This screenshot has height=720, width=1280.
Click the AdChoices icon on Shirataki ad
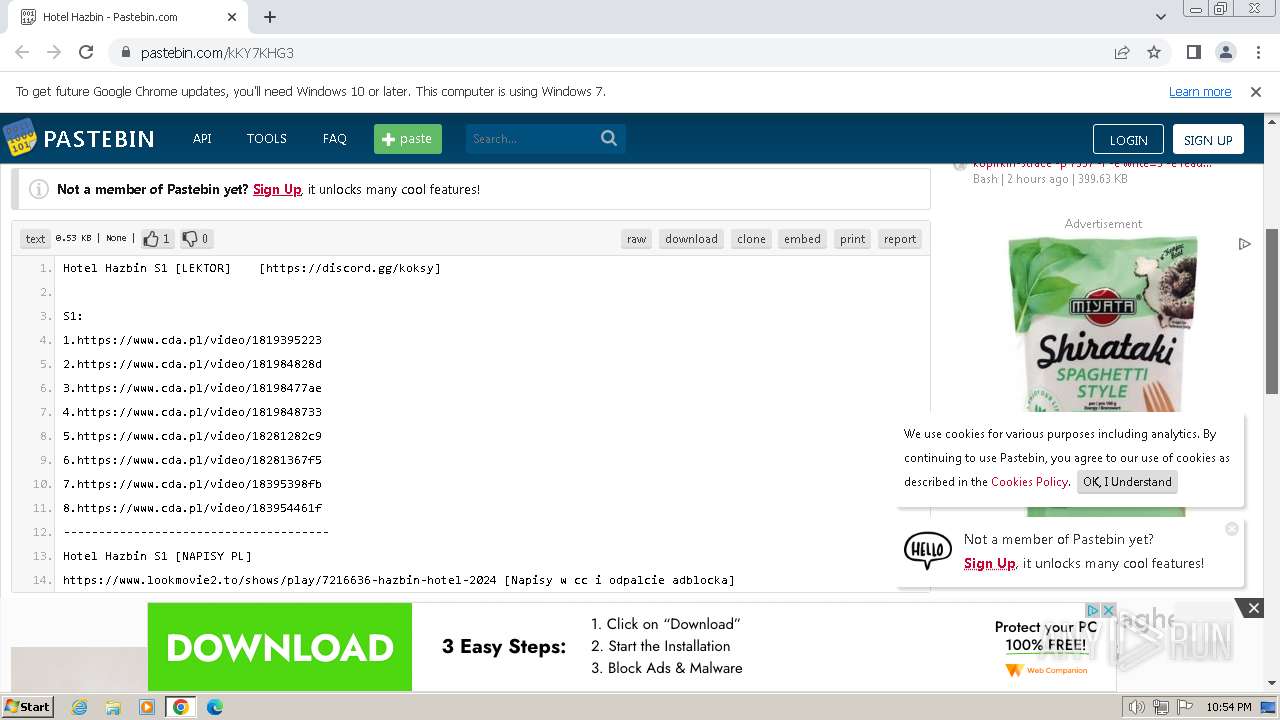(1244, 243)
